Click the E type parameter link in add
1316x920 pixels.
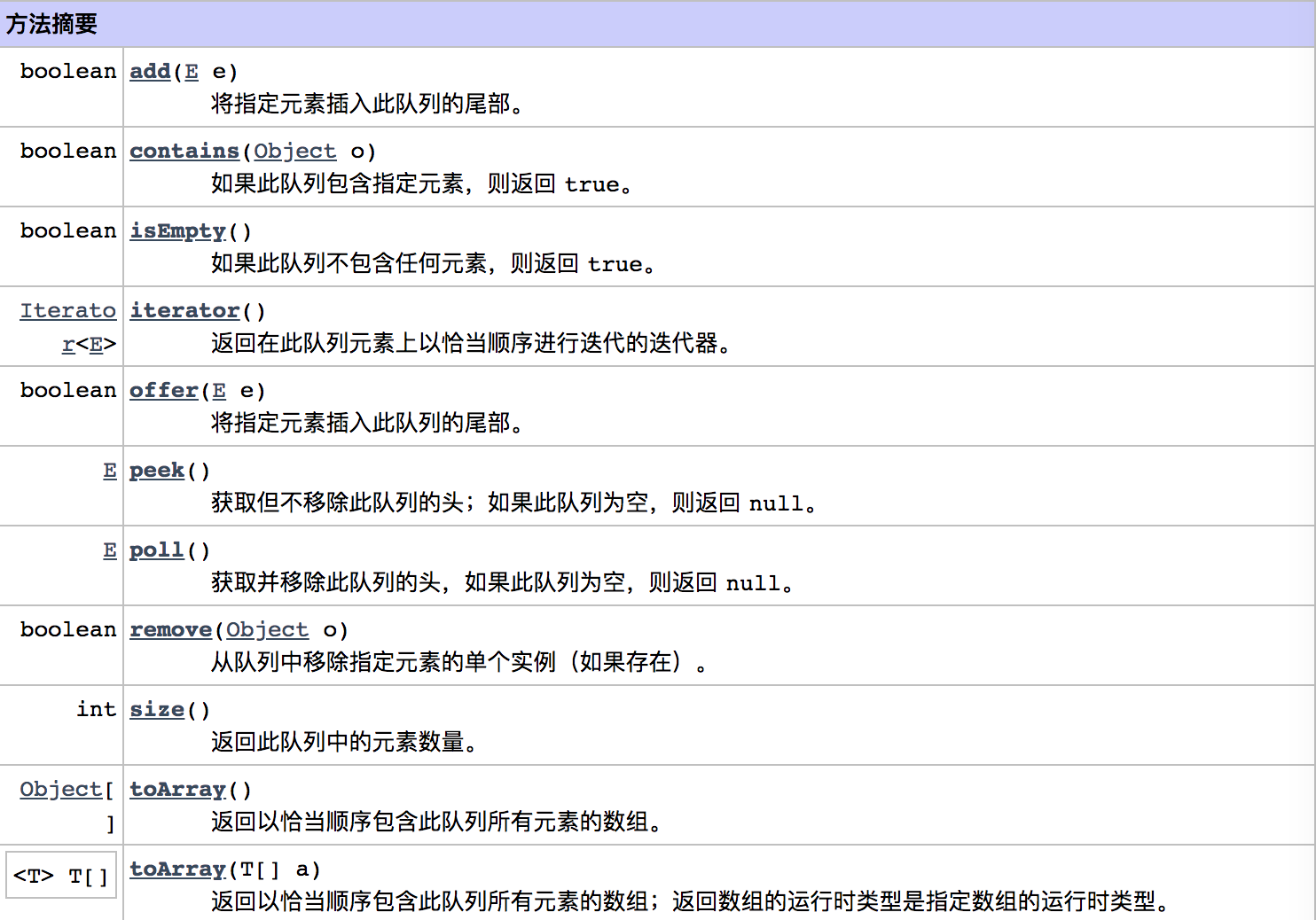[x=191, y=71]
